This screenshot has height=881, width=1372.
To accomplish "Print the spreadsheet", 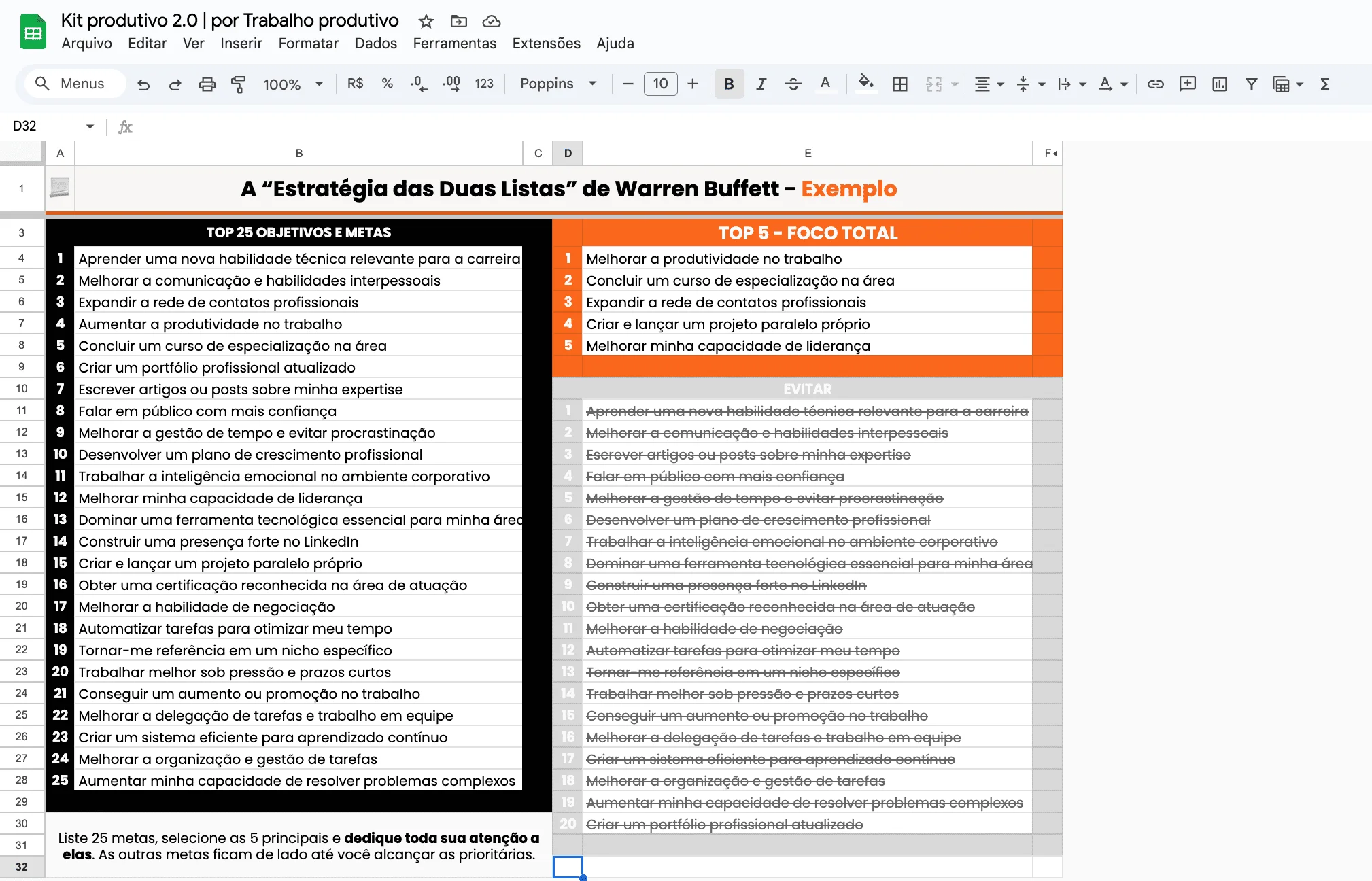I will coord(207,84).
